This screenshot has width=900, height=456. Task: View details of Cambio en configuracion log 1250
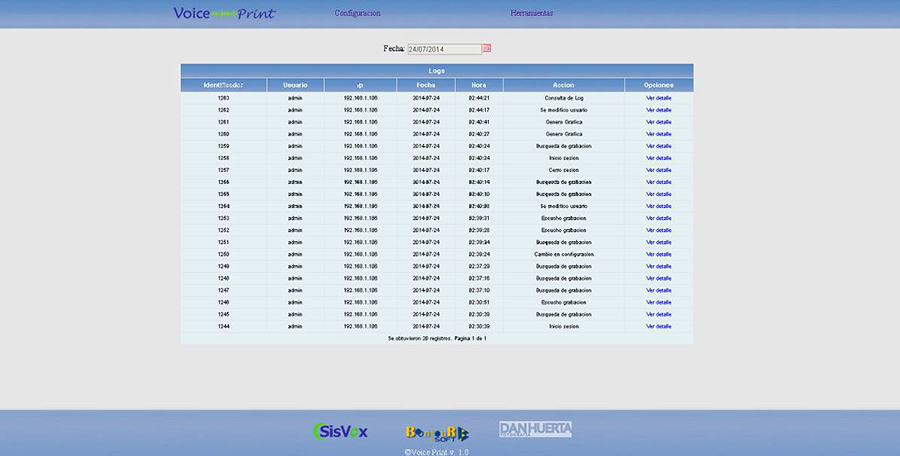[x=659, y=254]
